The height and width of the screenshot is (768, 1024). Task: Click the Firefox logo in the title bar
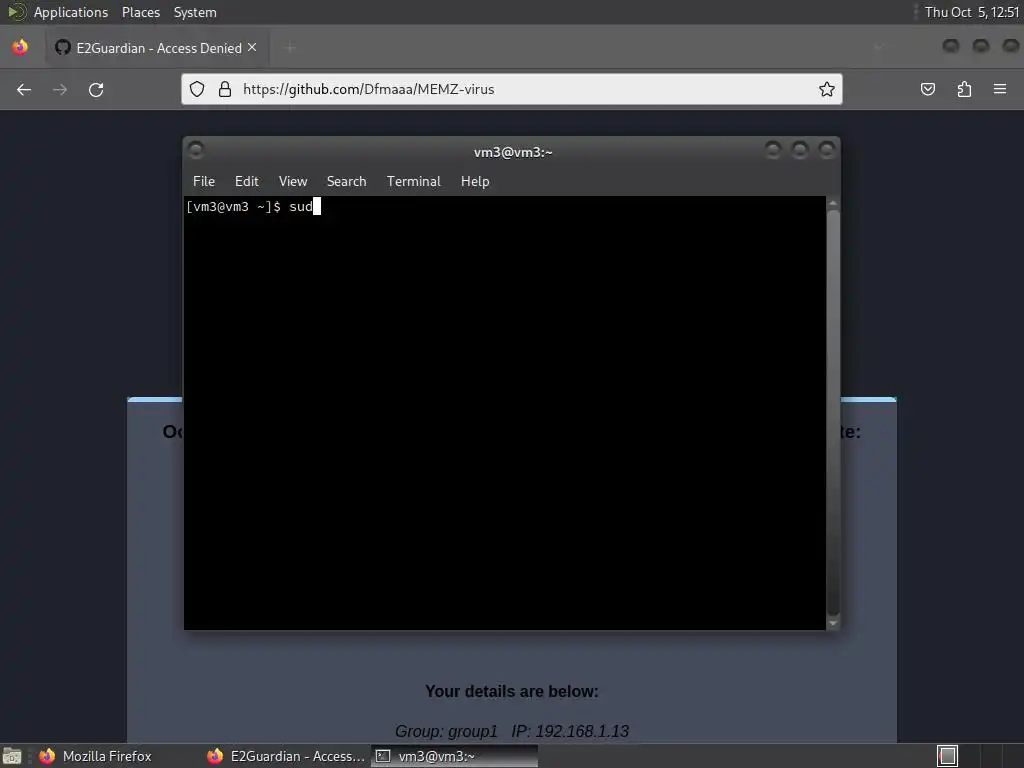[x=20, y=47]
